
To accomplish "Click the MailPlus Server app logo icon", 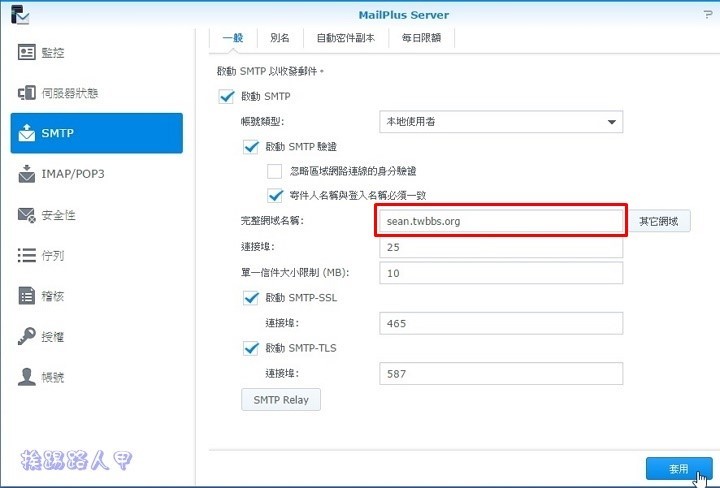I will (x=20, y=15).
